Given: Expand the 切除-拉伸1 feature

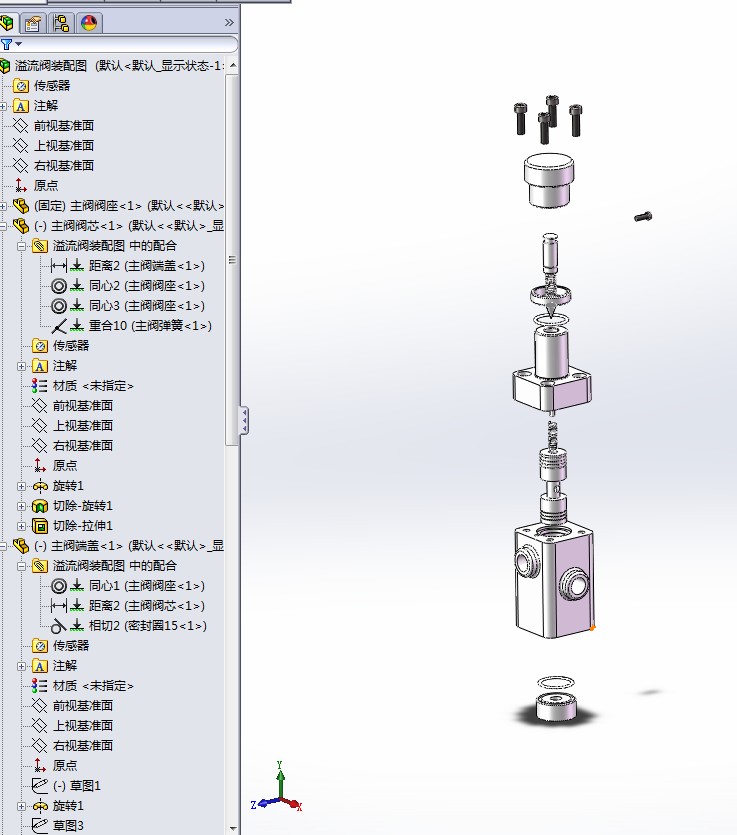Looking at the screenshot, I should tap(21, 526).
